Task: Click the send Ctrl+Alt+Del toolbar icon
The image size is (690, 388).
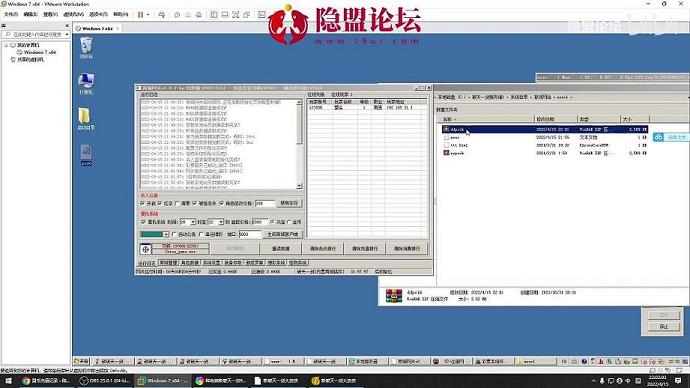Action: (x=161, y=15)
